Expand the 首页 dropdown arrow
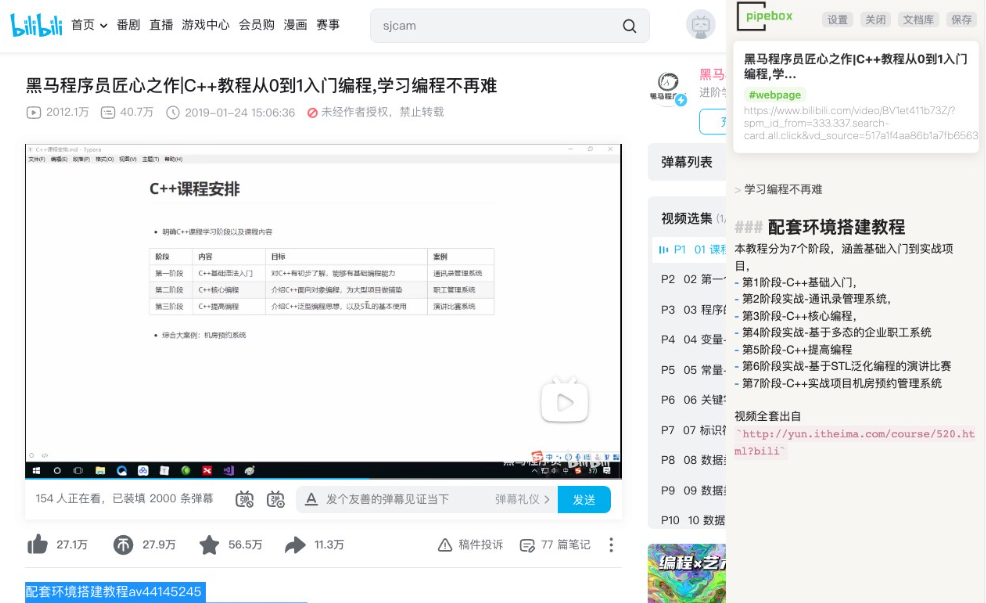Image resolution: width=986 pixels, height=603 pixels. [103, 26]
